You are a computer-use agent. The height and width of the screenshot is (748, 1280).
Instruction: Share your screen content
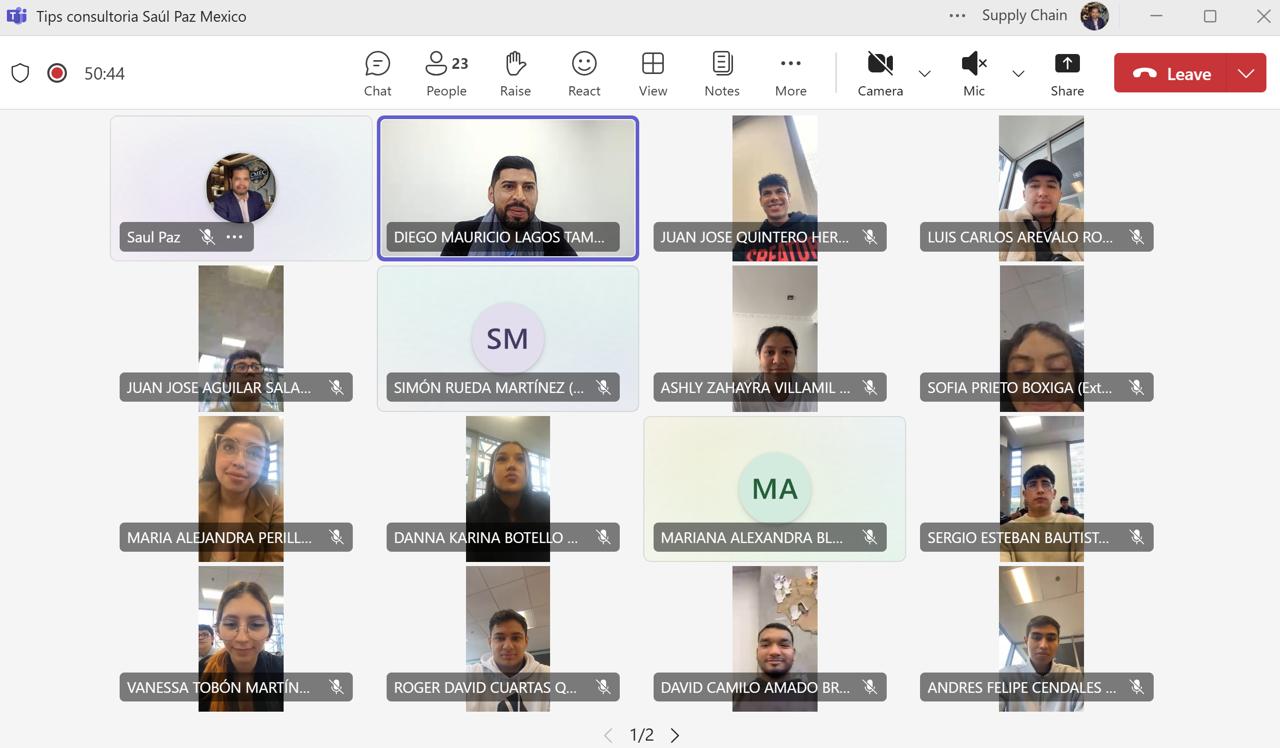click(x=1067, y=74)
